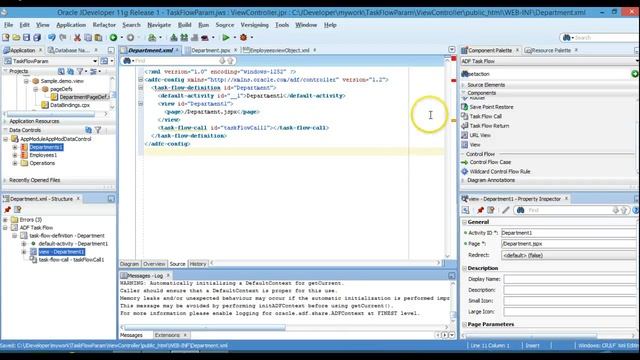Collapse the General section in Property Inspector
The height and width of the screenshot is (360, 640).
pyautogui.click(x=464, y=222)
